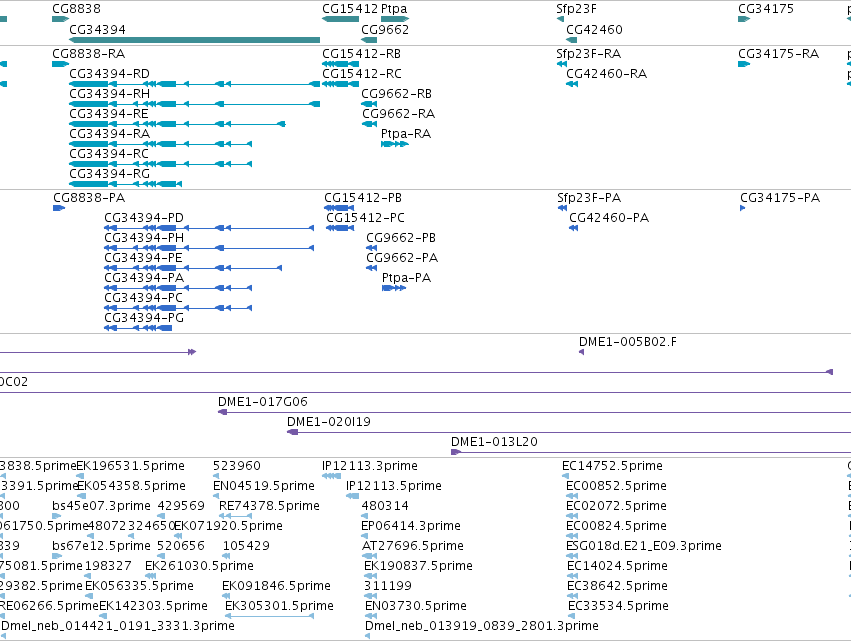The width and height of the screenshot is (851, 641).
Task: Pick transcript CG34394-RE
Action: (x=109, y=114)
